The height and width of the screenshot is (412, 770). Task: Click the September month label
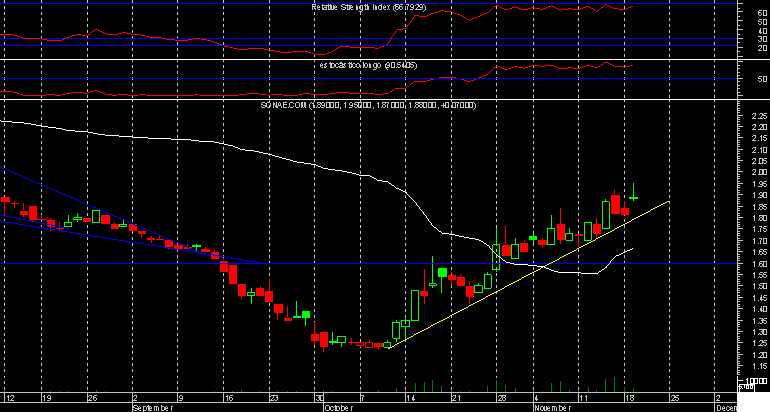click(x=153, y=408)
